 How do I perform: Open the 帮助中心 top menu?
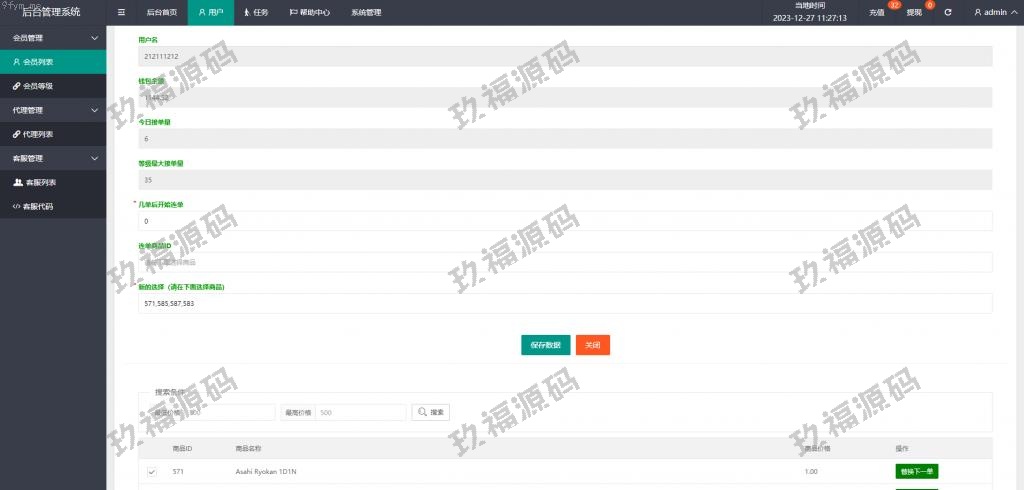point(310,13)
